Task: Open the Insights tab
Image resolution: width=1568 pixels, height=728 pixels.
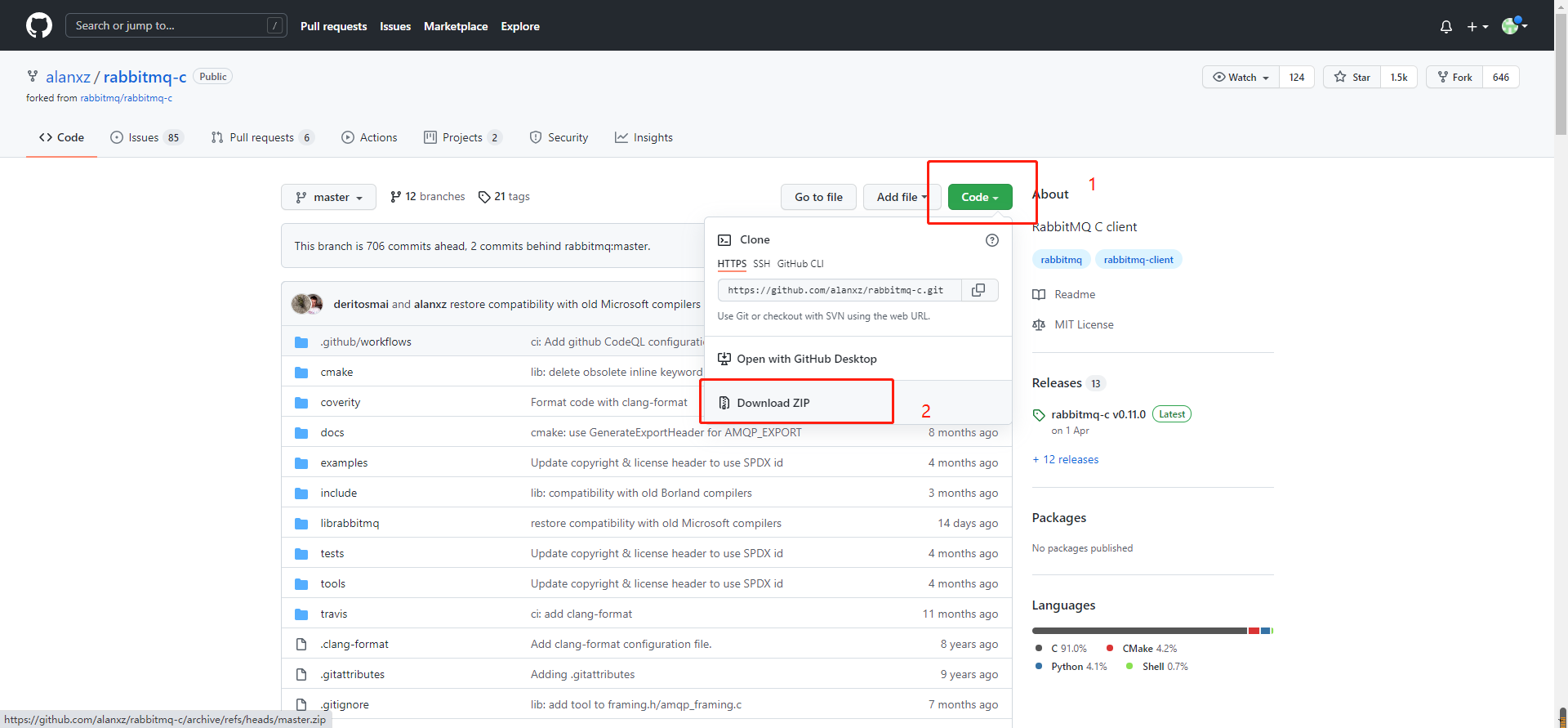Action: tap(644, 137)
